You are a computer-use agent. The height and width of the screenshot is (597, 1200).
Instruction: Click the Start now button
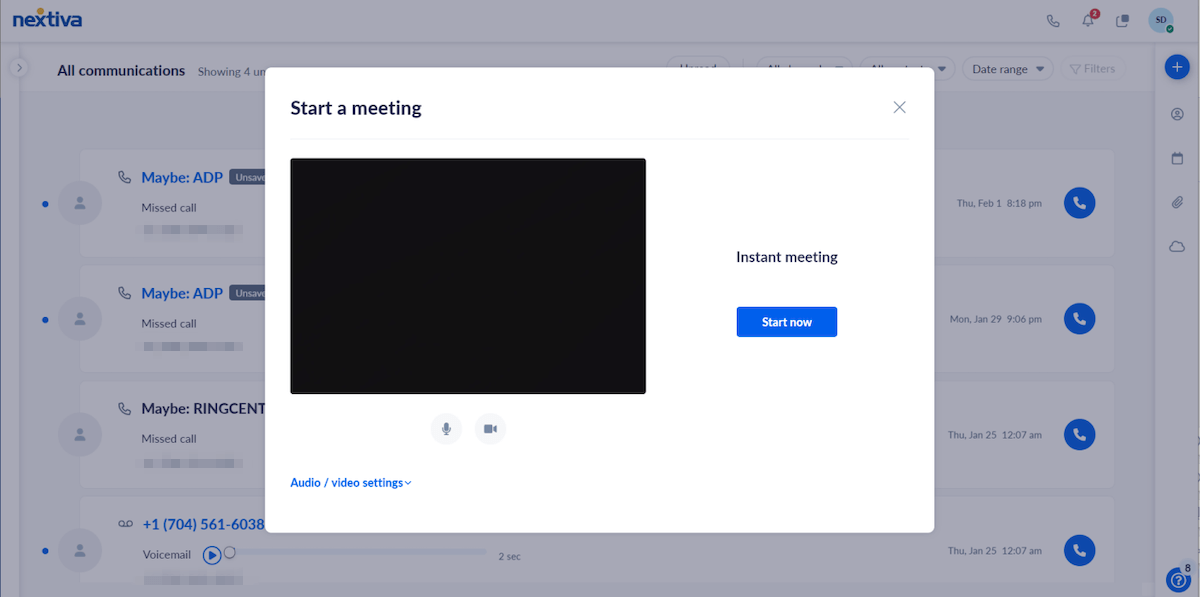[x=786, y=322]
